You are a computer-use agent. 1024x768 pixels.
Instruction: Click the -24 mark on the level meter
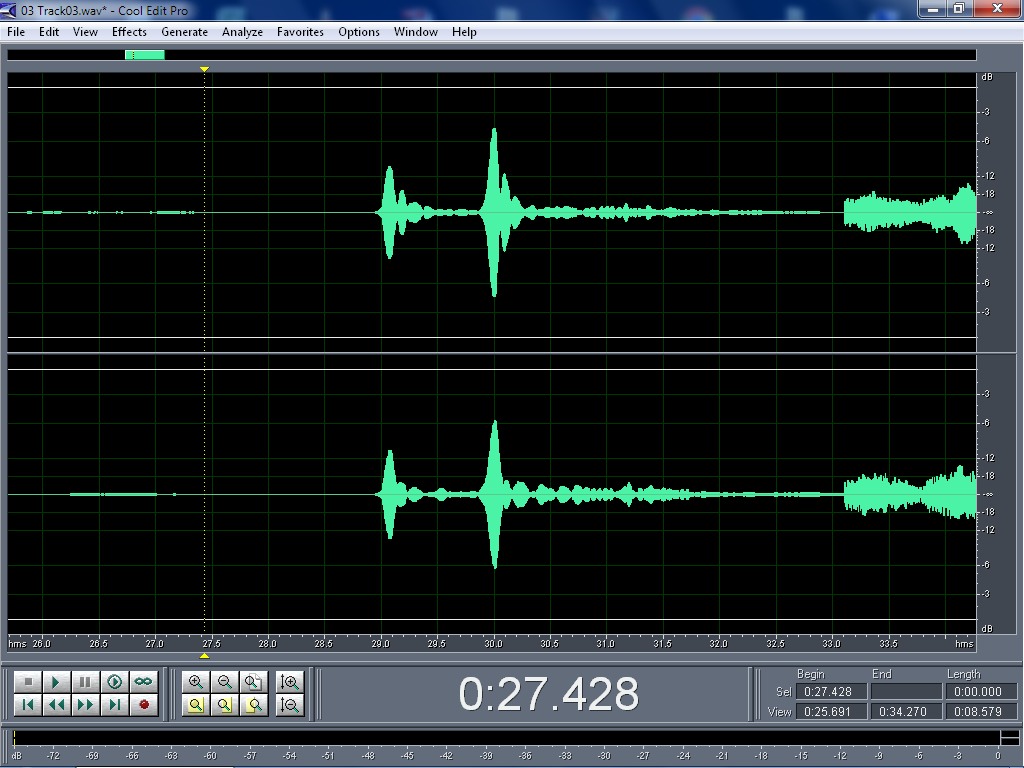coord(684,756)
